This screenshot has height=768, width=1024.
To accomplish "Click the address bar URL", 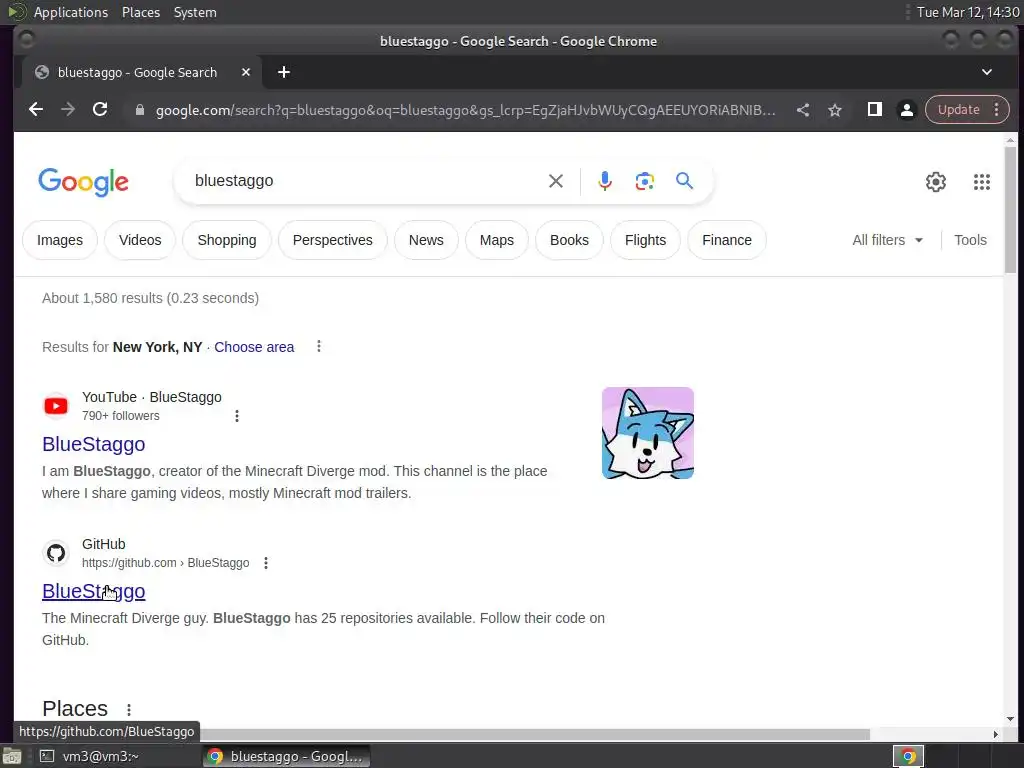I will coord(465,110).
